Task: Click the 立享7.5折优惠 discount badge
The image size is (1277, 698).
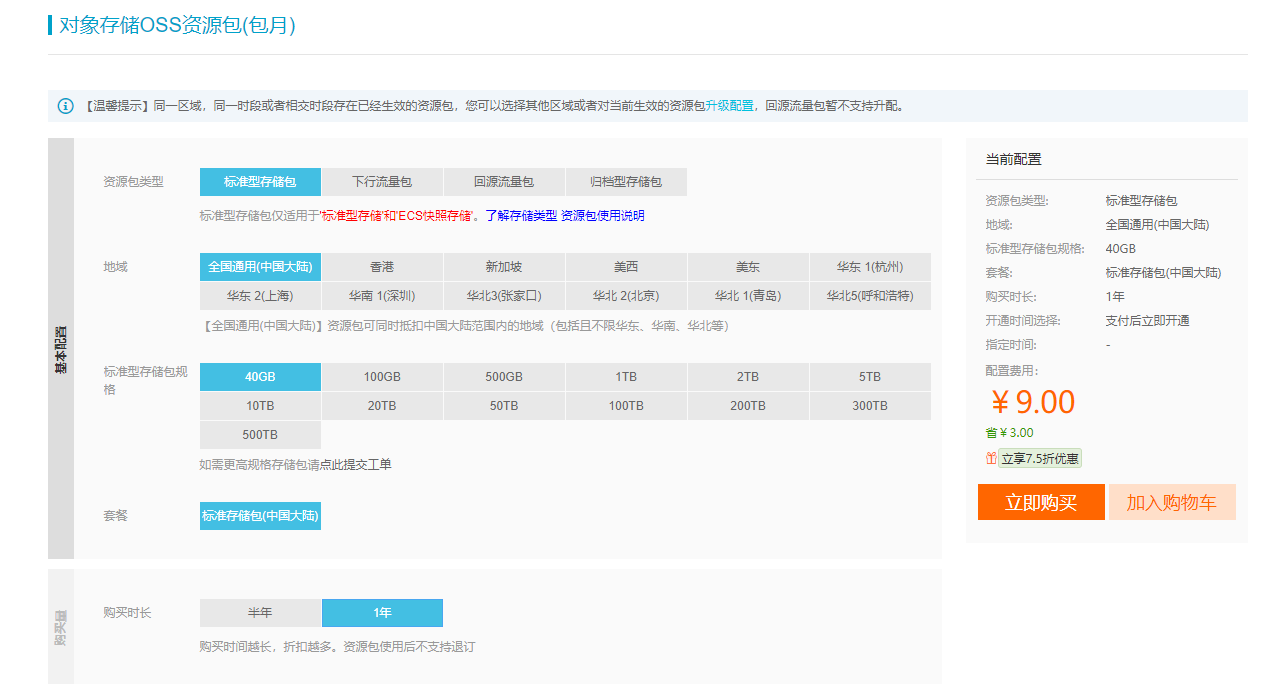Action: [1040, 458]
